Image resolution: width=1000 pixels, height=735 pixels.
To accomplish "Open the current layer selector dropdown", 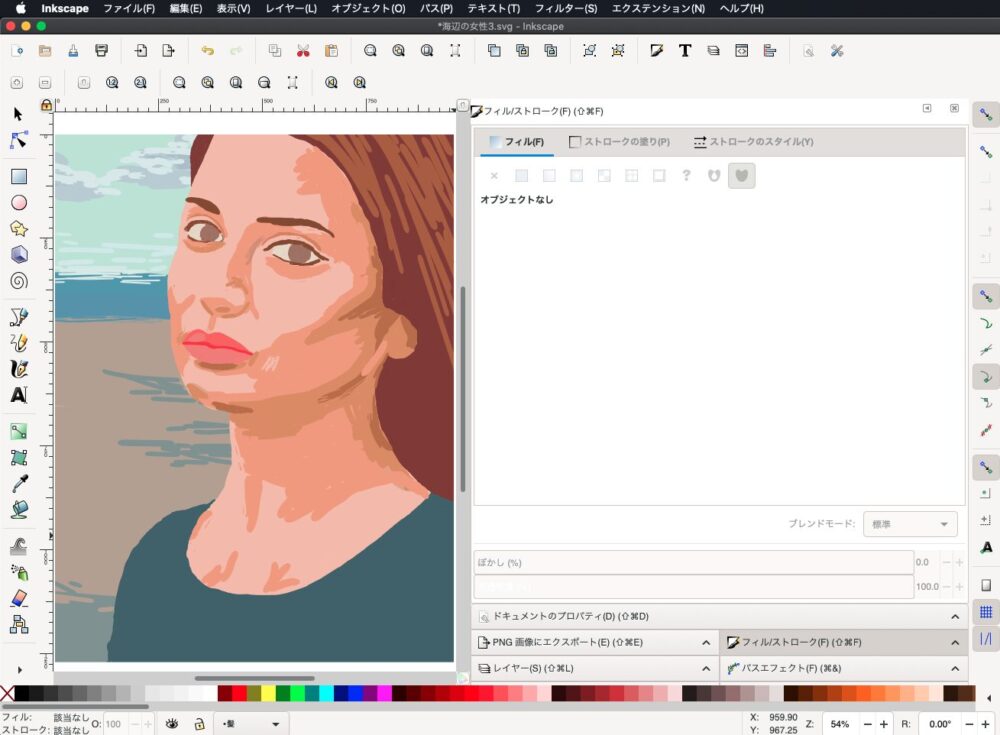I will tap(252, 724).
